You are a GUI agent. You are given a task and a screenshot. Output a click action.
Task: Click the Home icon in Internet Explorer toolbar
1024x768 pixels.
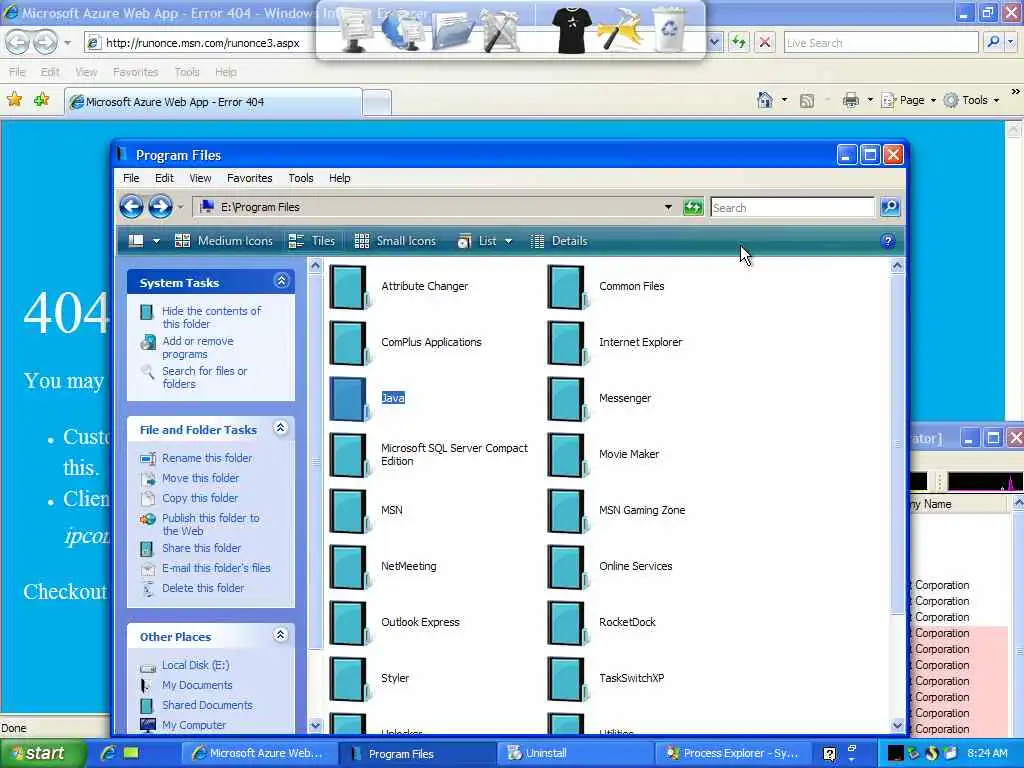click(x=765, y=100)
